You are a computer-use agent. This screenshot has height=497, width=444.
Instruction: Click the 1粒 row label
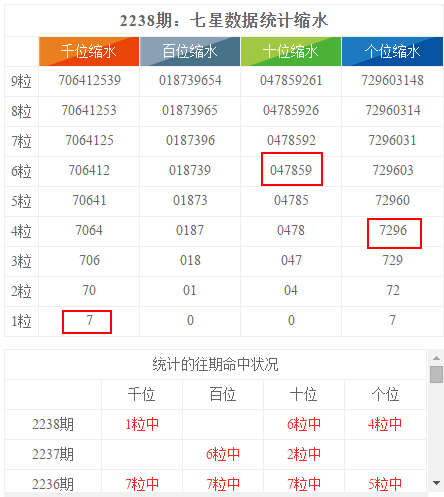point(21,321)
